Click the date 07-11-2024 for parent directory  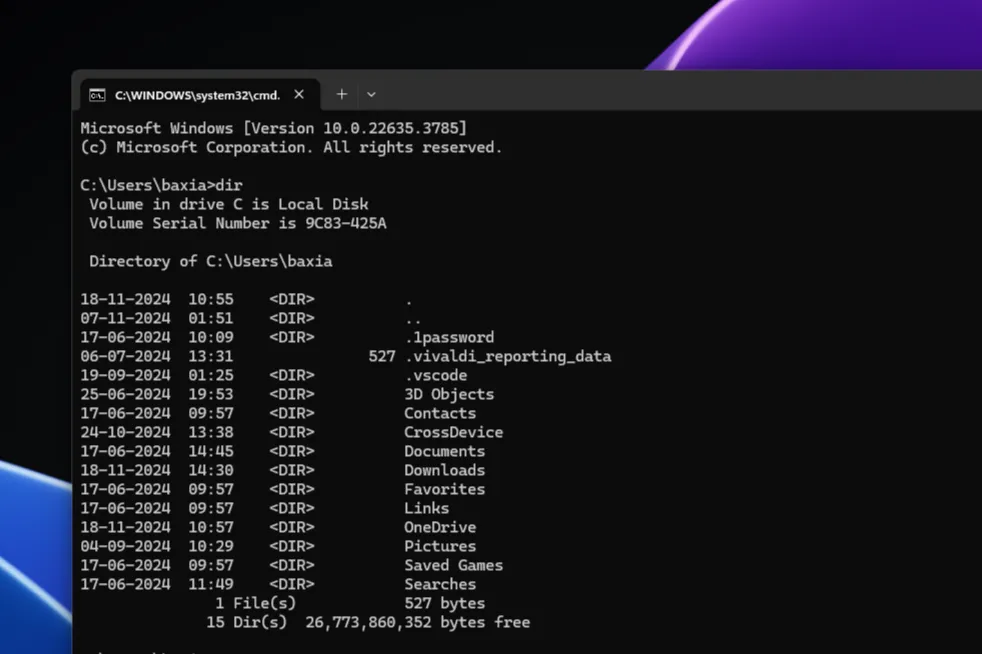coord(125,318)
